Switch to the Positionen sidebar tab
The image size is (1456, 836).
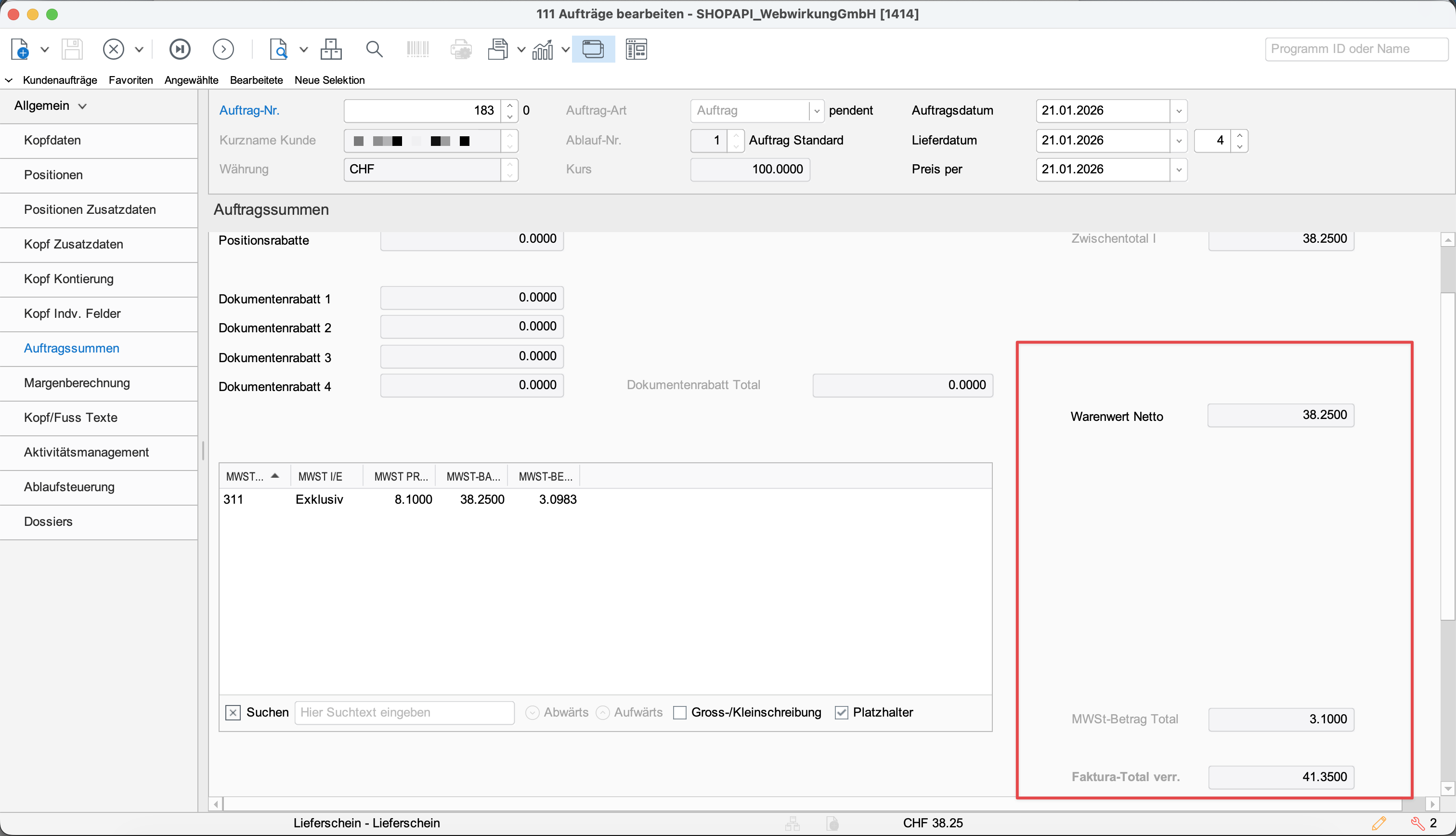53,175
